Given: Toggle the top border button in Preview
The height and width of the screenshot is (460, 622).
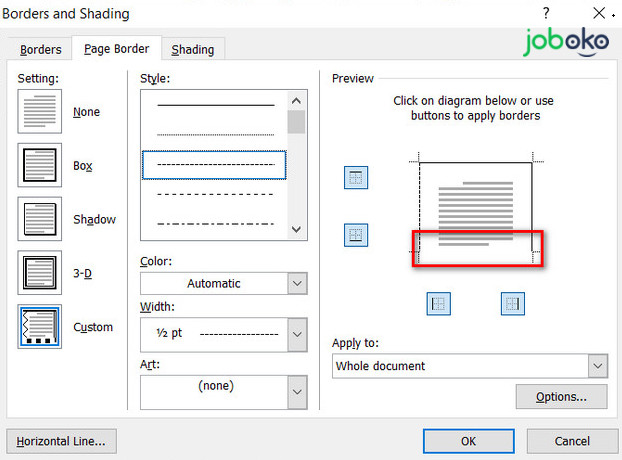Looking at the screenshot, I should click(355, 178).
